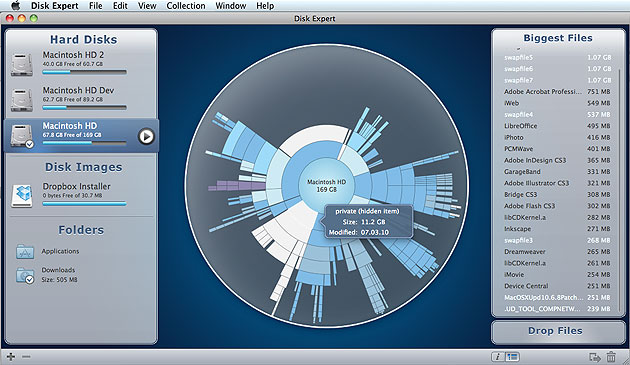
Task: Click the Biggest Files list scrollbar
Action: [x=619, y=189]
